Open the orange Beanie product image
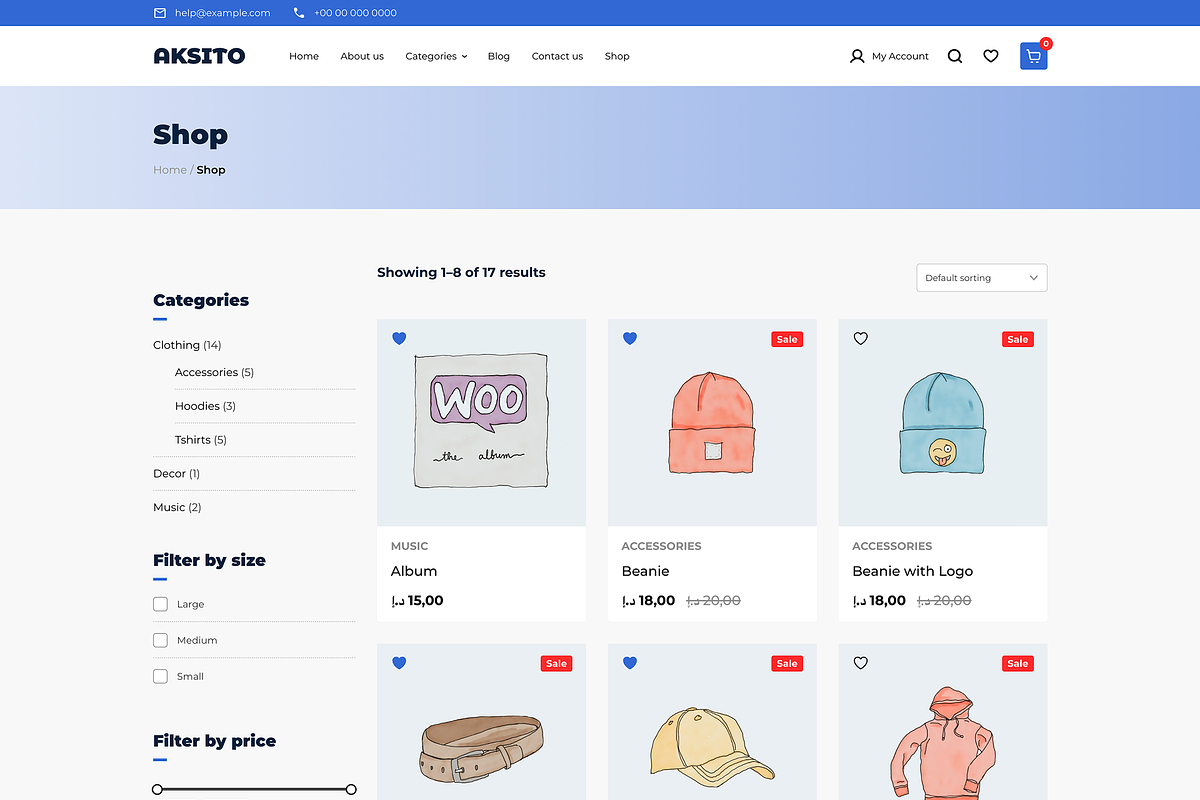Viewport: 1200px width, 800px height. click(712, 422)
